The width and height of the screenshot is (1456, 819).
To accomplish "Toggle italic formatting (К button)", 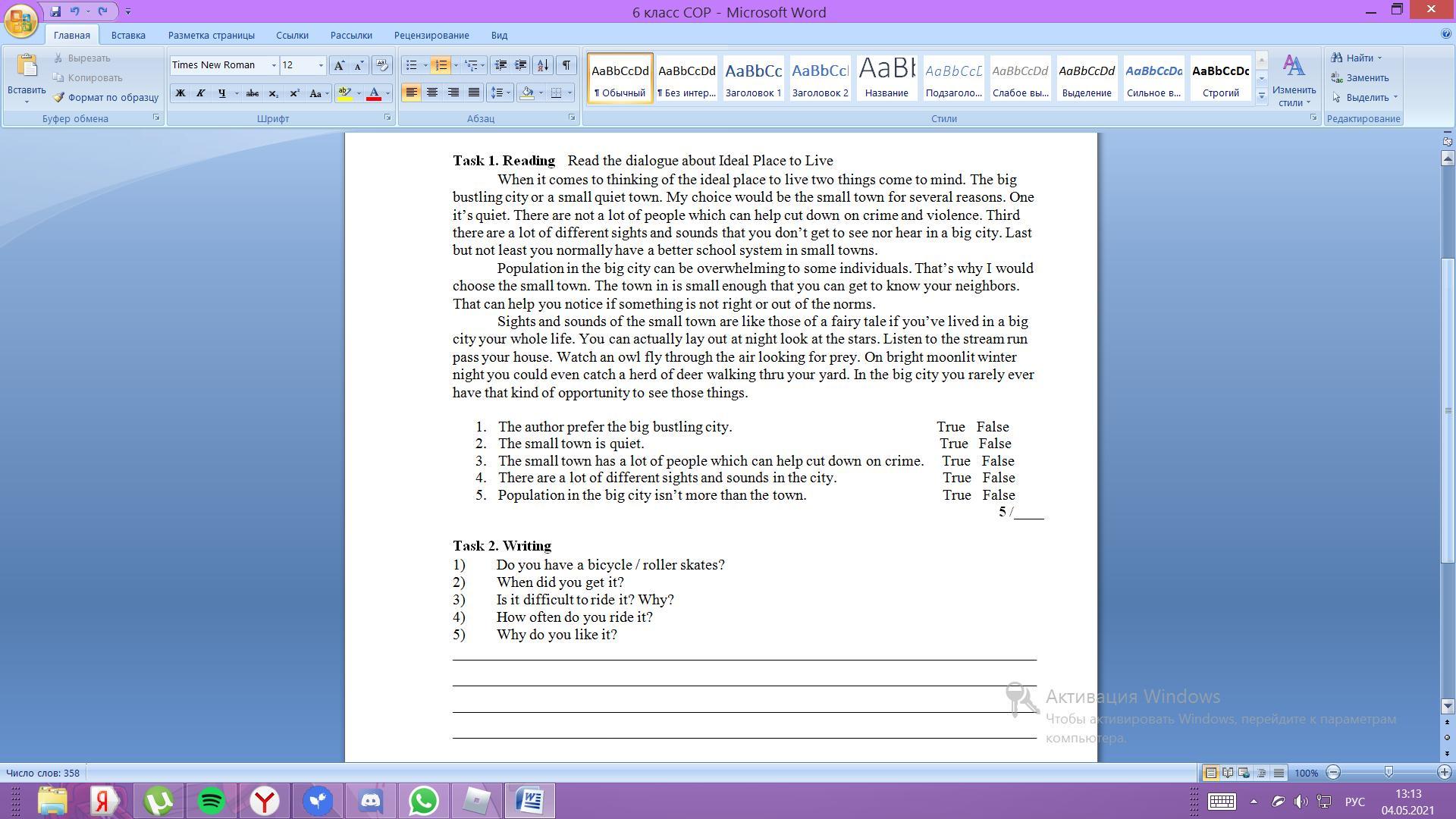I will pos(200,93).
